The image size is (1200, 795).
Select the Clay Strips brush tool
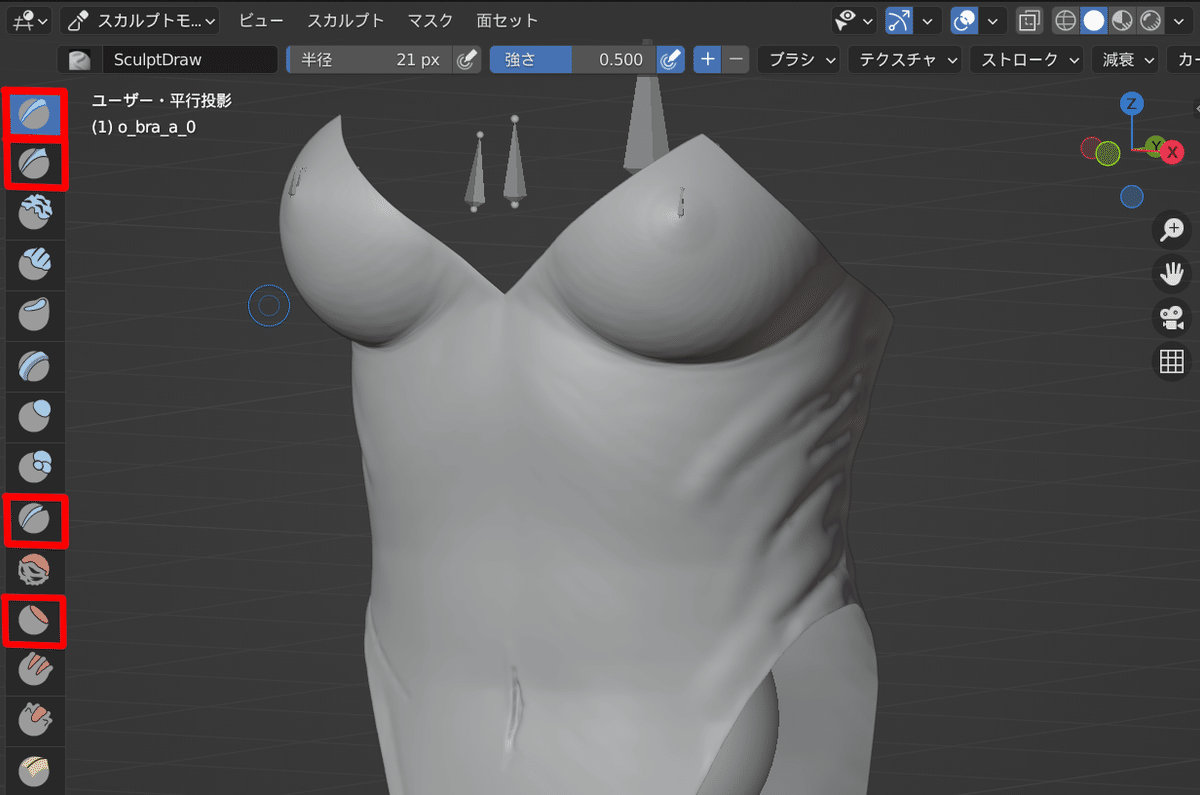pyautogui.click(x=35, y=263)
